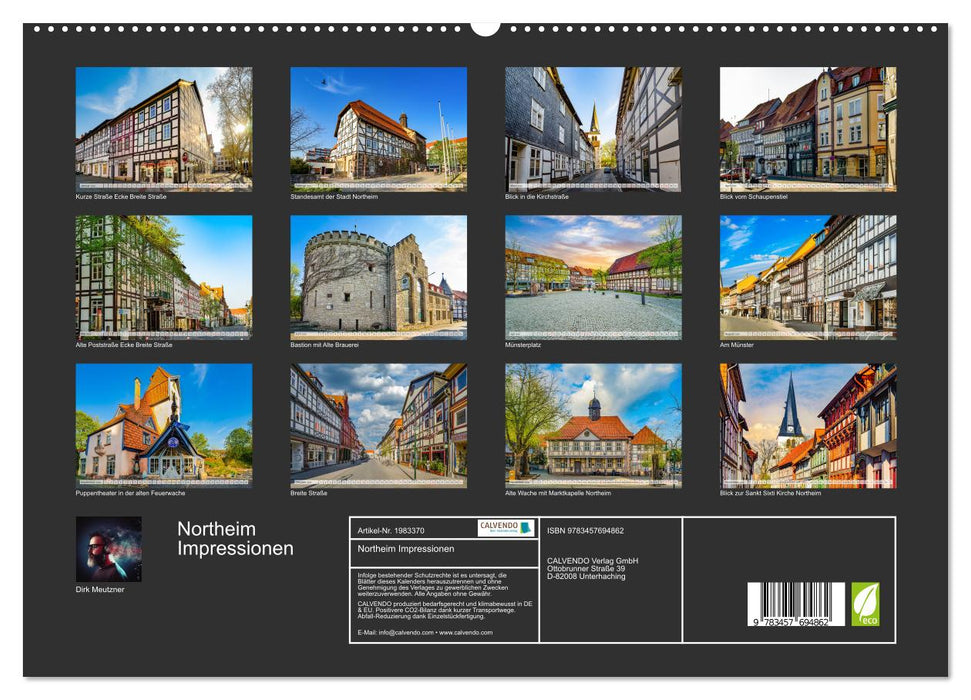Select the Artikel-Nr. 1983370 field
This screenshot has width=971, height=700.
(390, 530)
